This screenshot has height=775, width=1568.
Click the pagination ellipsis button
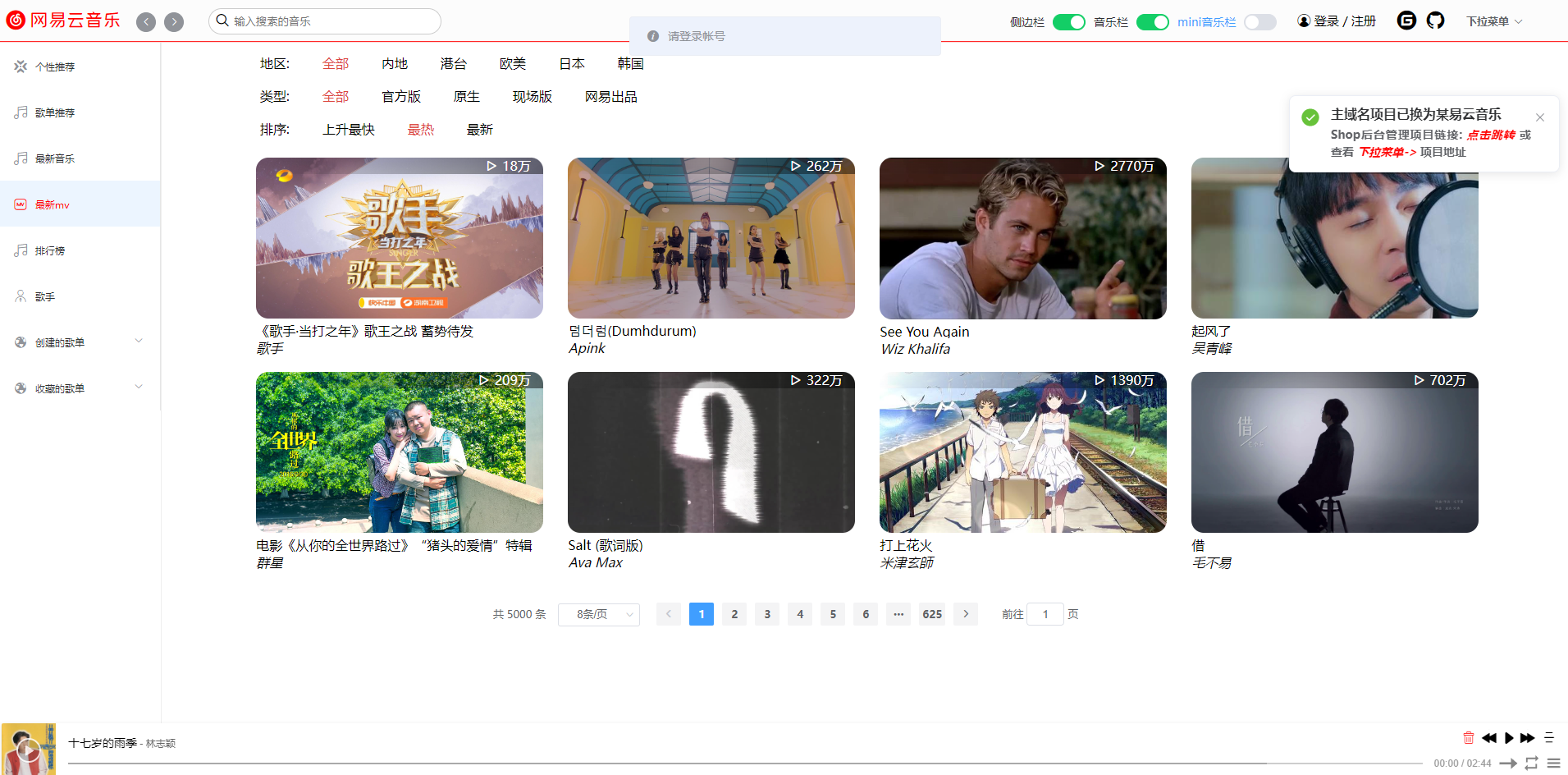coord(898,614)
